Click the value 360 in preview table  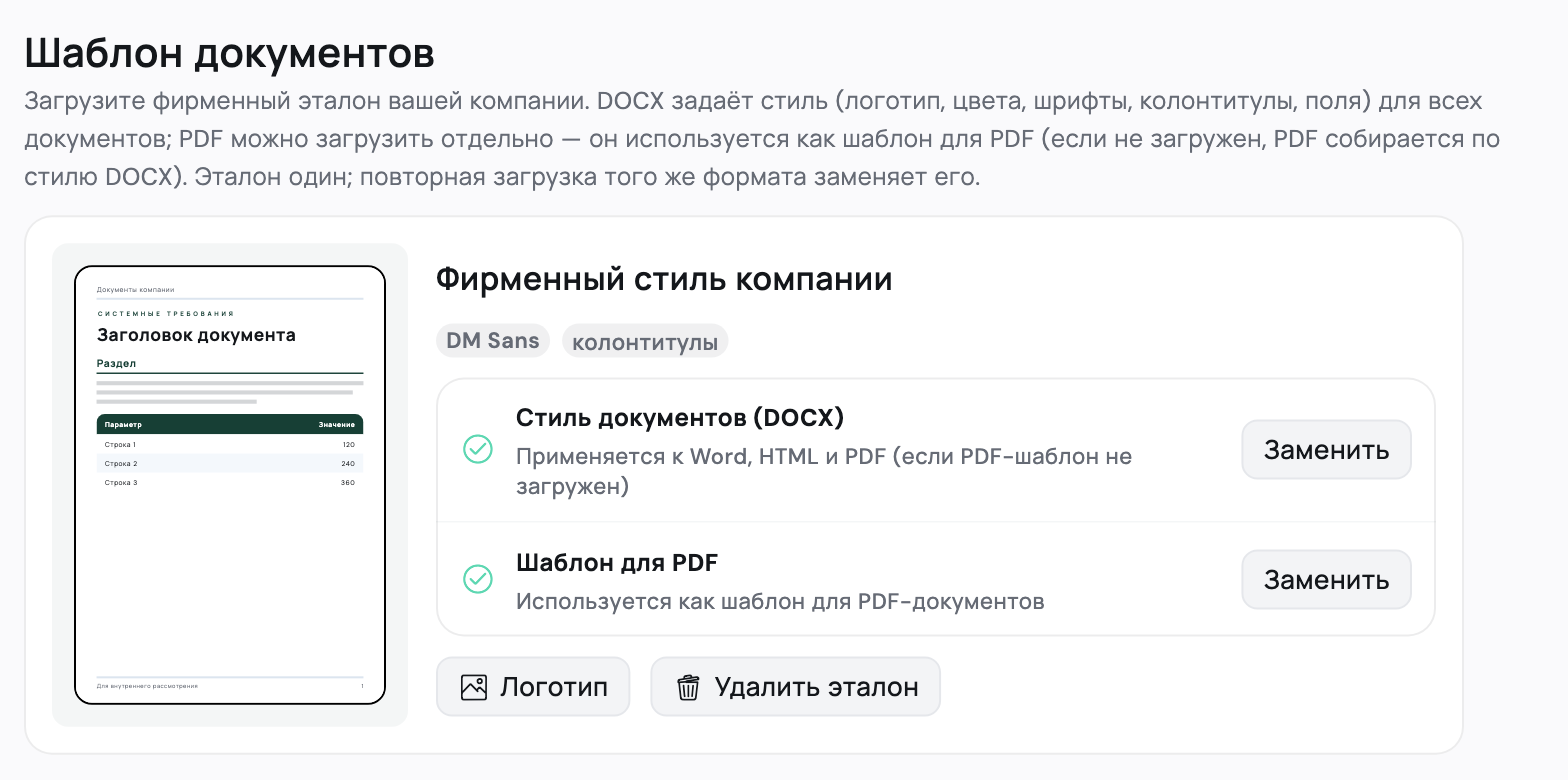click(x=348, y=483)
